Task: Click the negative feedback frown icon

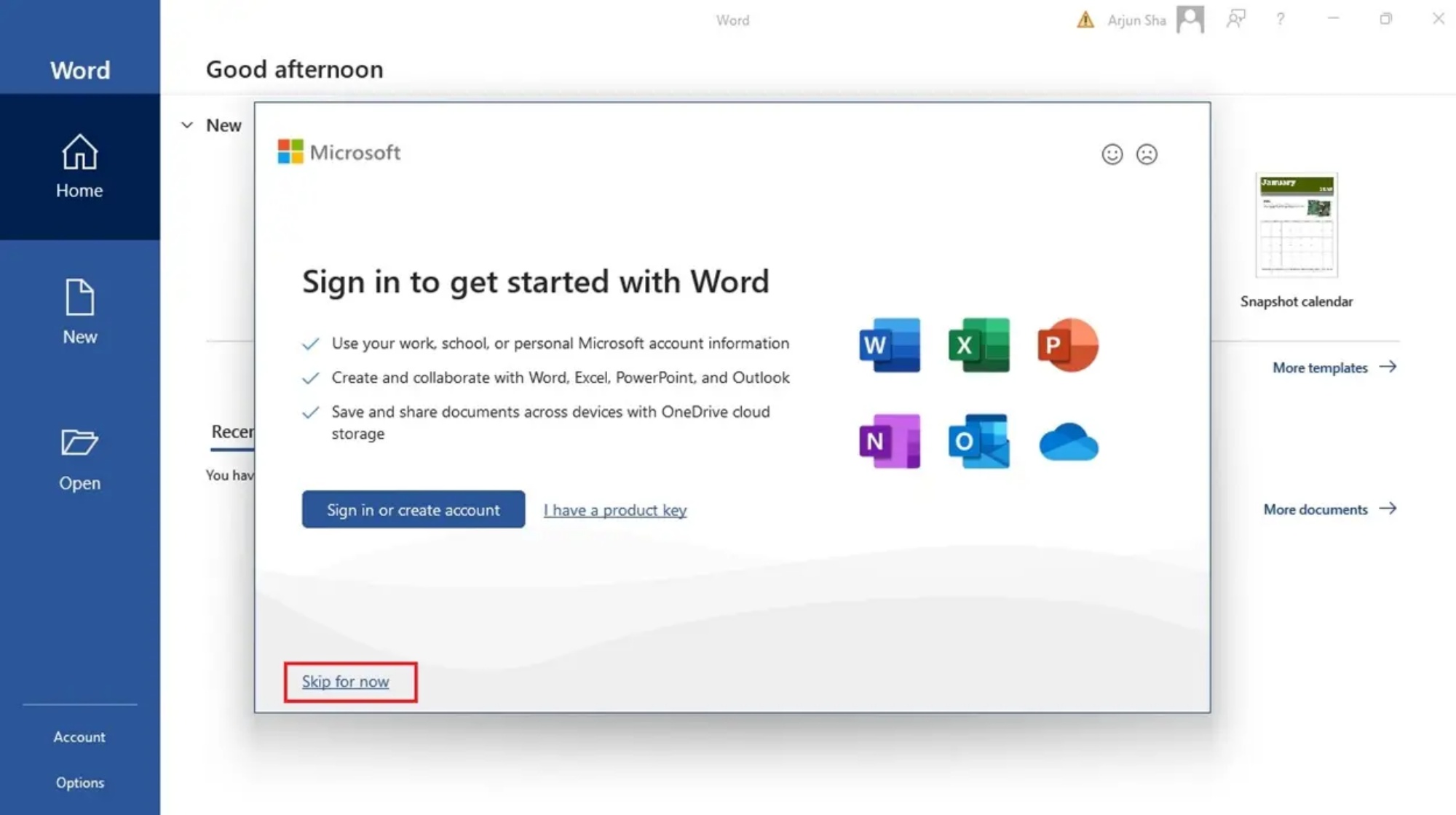Action: (x=1147, y=154)
